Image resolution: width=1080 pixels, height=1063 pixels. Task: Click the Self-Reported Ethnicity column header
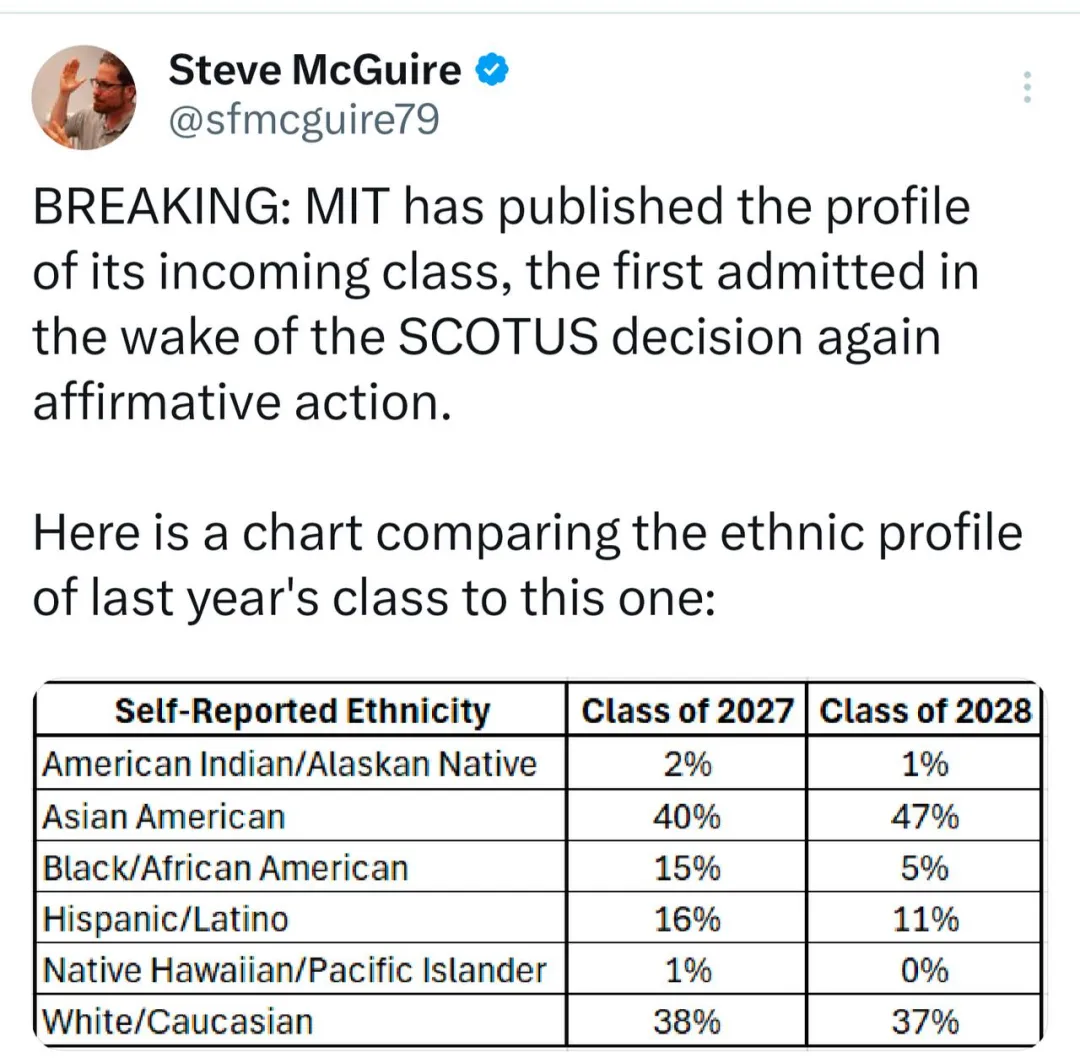(x=302, y=710)
